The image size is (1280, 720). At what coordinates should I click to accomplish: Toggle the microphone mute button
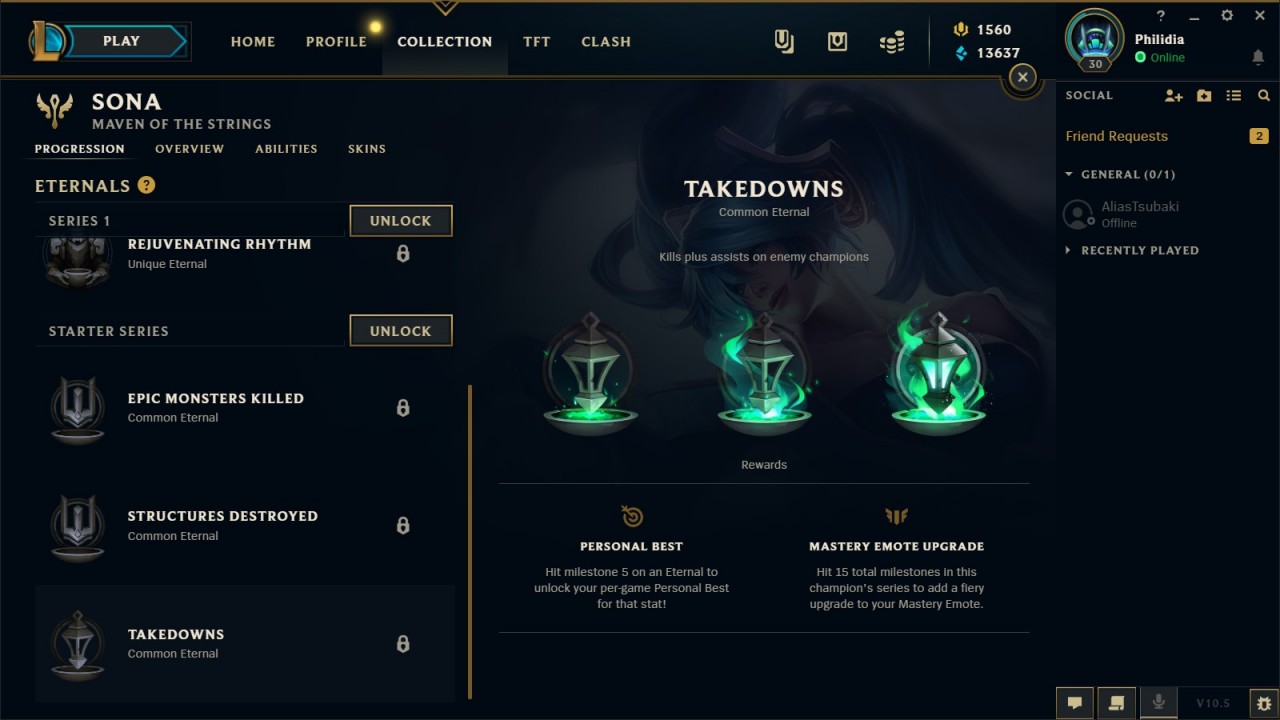tap(1159, 703)
